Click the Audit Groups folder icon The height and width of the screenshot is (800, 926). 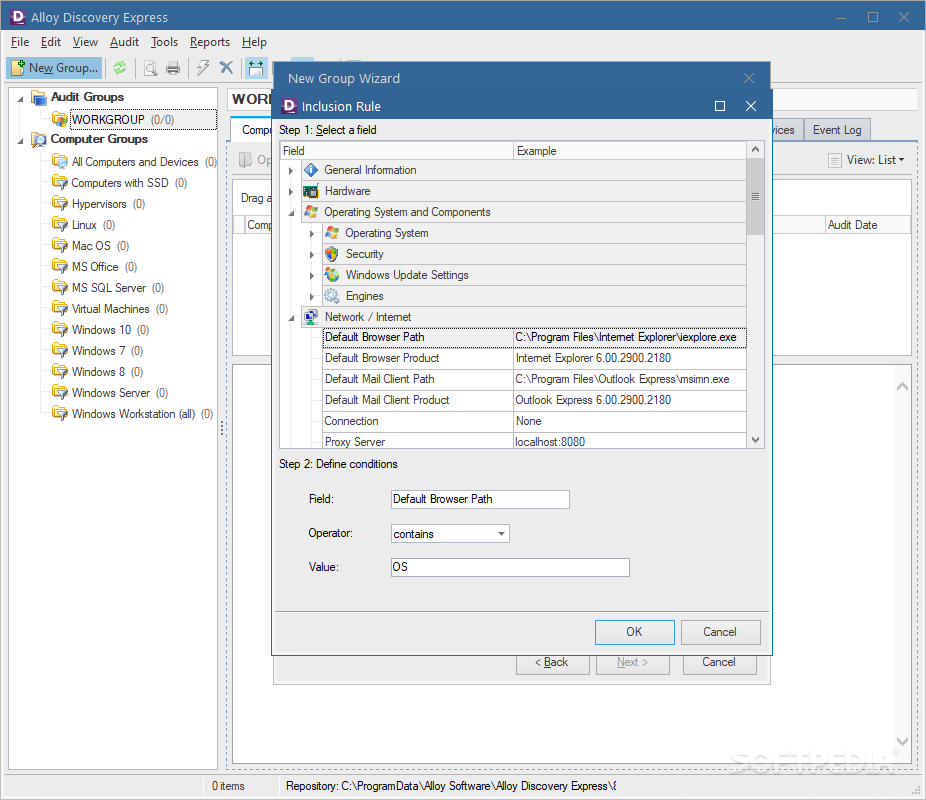click(38, 97)
